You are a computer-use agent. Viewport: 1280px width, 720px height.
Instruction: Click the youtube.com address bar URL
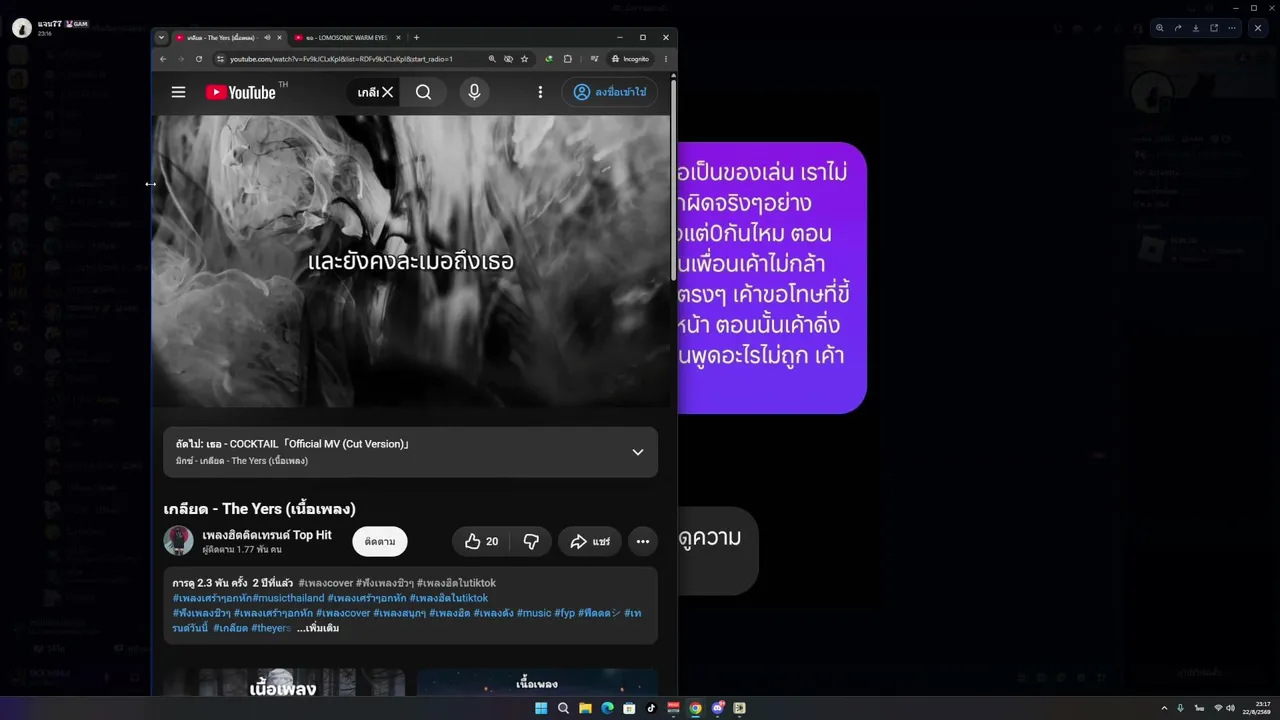(x=341, y=59)
